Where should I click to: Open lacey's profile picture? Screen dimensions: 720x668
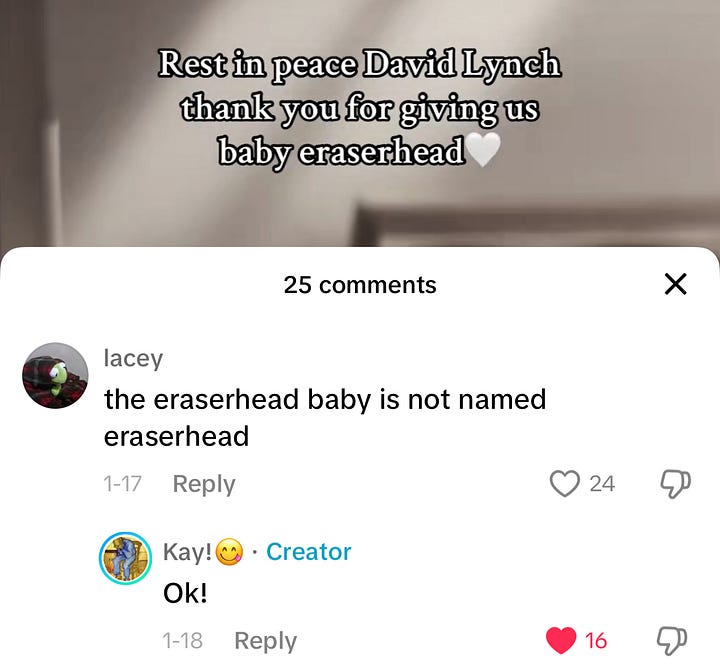55,376
